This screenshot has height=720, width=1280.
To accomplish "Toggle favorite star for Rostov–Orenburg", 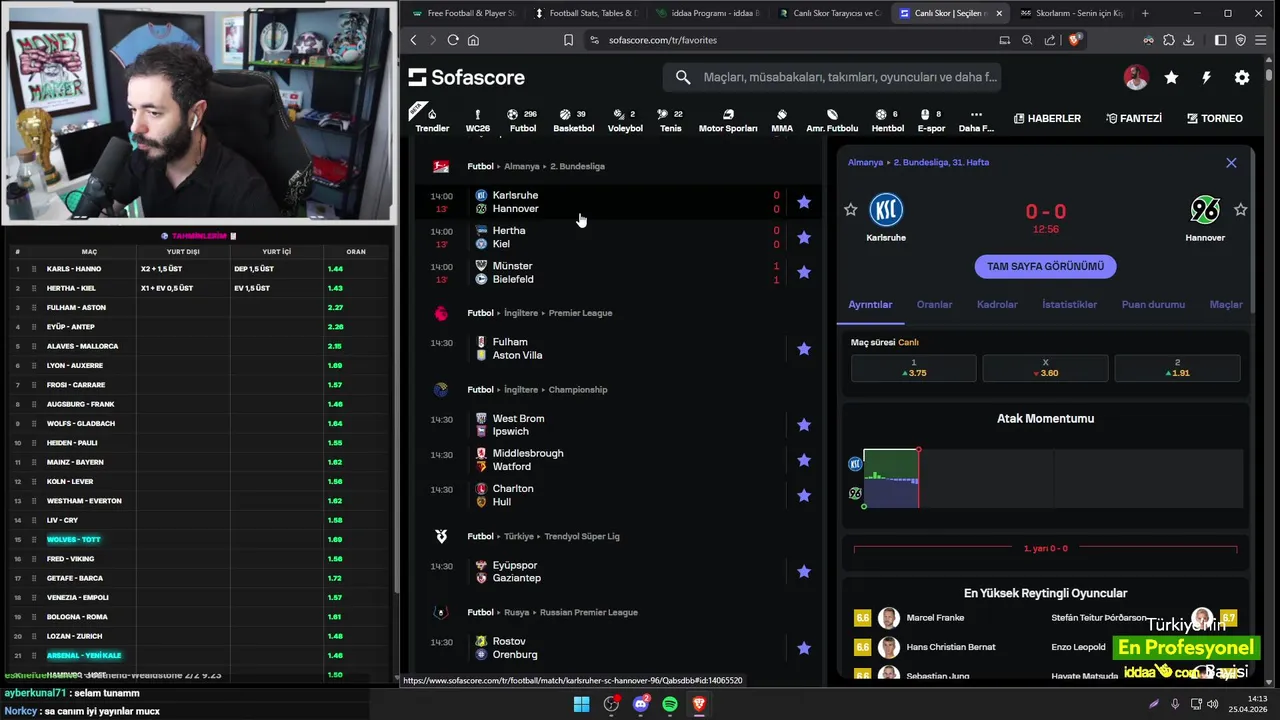I will coord(804,648).
